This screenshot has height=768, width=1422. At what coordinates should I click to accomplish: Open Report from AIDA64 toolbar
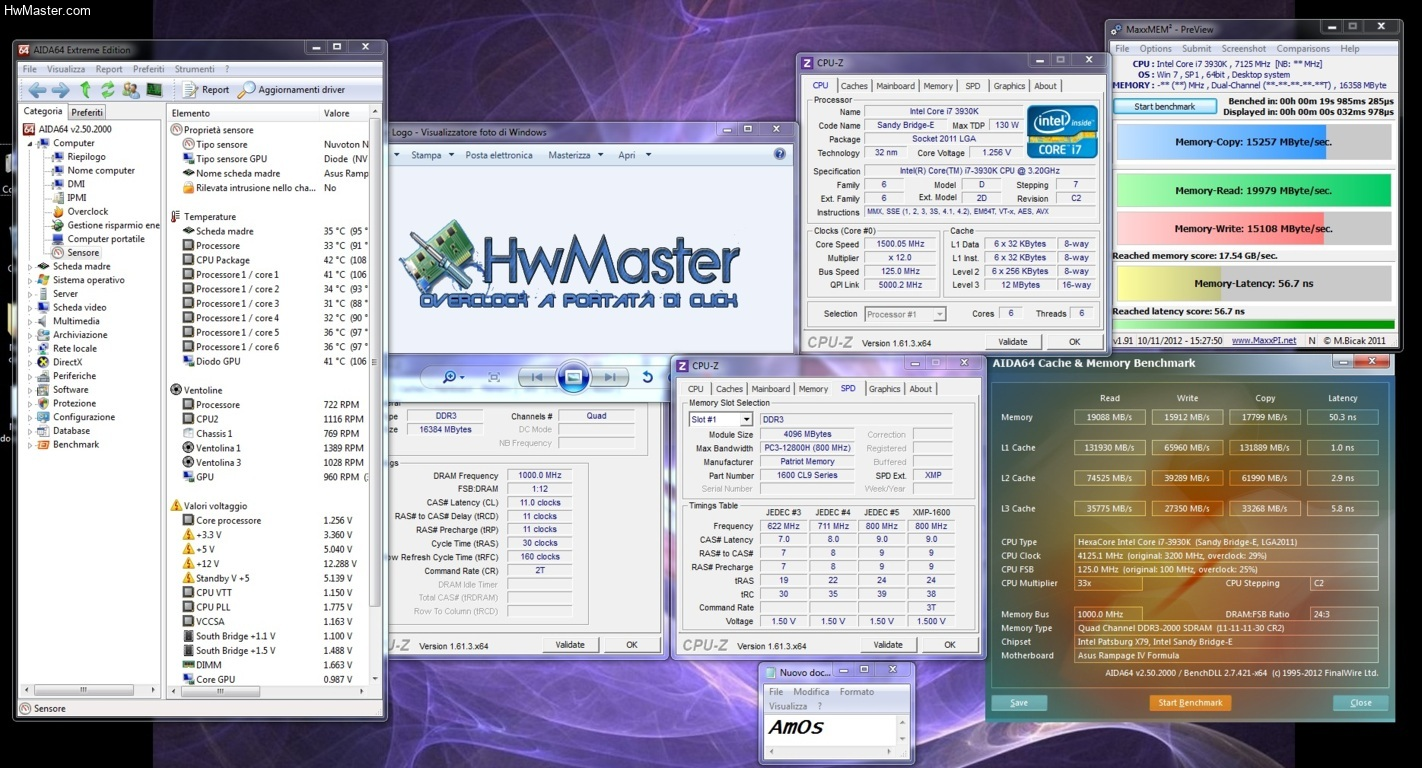205,90
